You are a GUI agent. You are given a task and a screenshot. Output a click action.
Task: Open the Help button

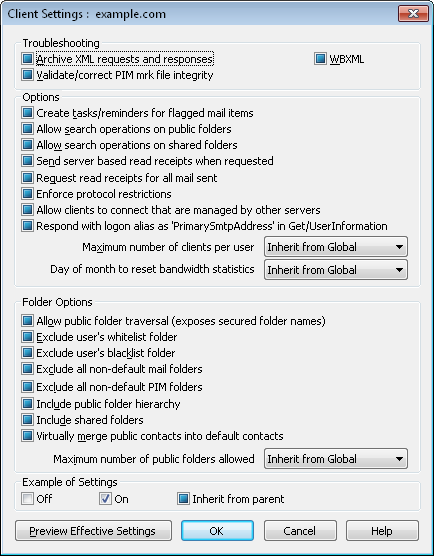(382, 531)
